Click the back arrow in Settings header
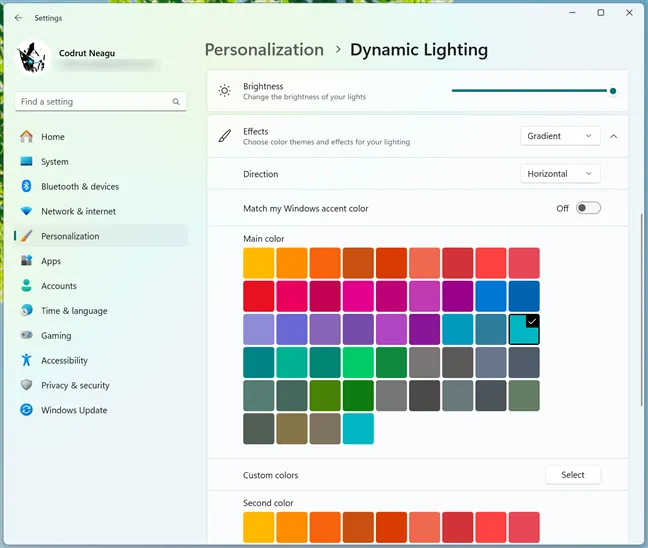The width and height of the screenshot is (648, 548). pos(18,17)
